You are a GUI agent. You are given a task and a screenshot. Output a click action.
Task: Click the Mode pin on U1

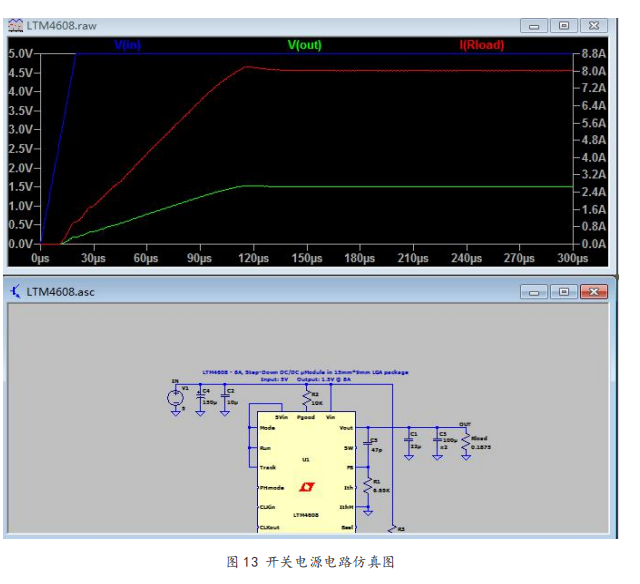[x=267, y=428]
